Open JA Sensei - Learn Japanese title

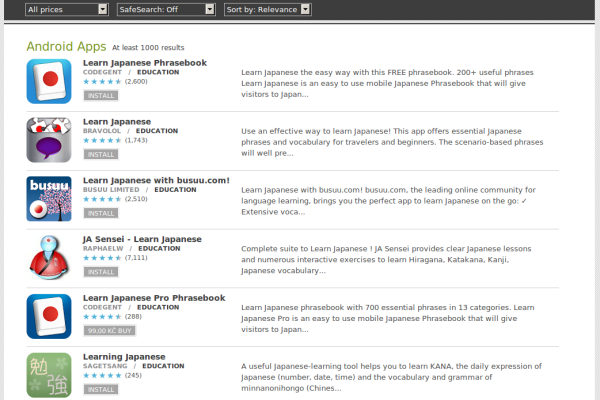click(142, 239)
